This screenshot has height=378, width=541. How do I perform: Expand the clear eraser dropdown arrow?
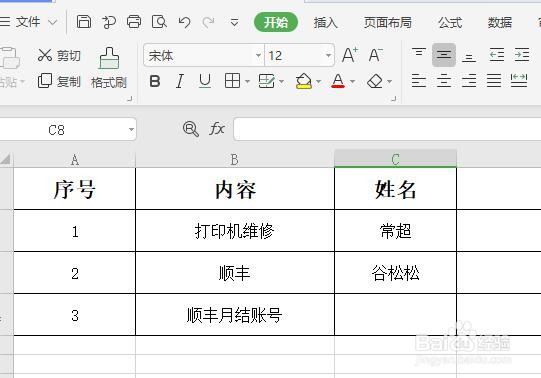point(390,82)
